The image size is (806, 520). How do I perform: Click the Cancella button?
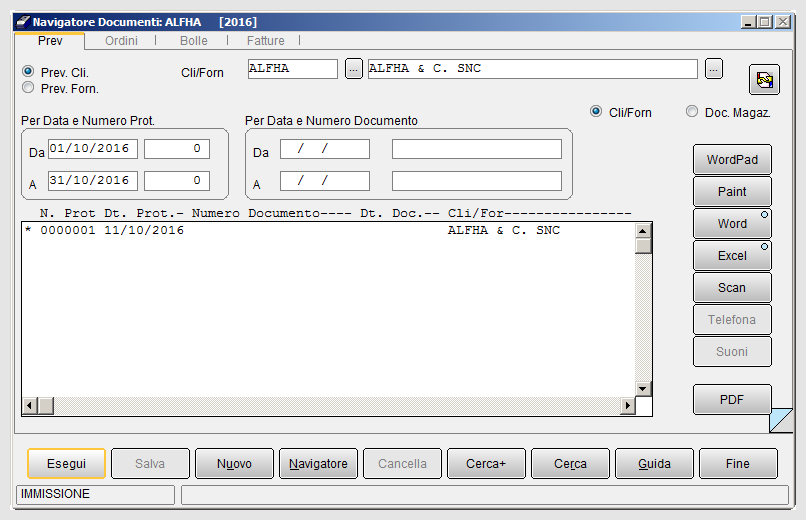point(402,463)
